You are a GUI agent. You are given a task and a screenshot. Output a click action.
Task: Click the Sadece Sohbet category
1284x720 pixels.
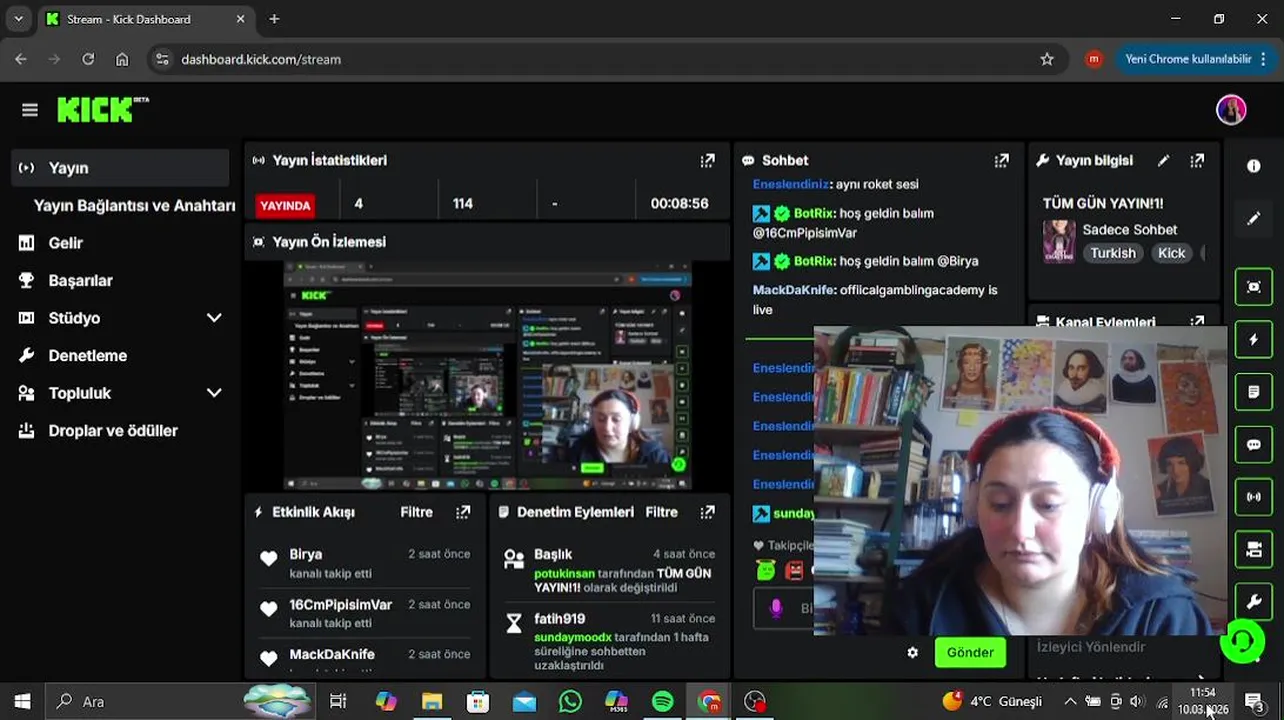(x=1130, y=229)
